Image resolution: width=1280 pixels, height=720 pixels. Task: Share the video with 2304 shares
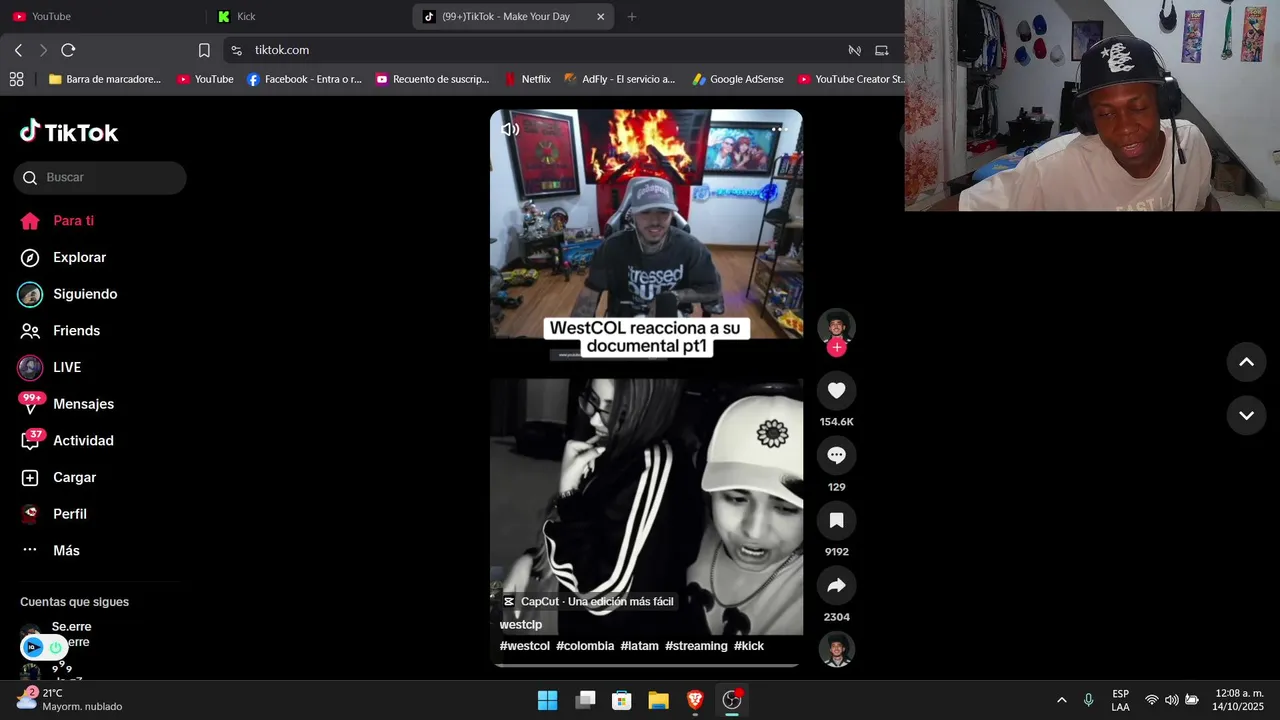(837, 586)
